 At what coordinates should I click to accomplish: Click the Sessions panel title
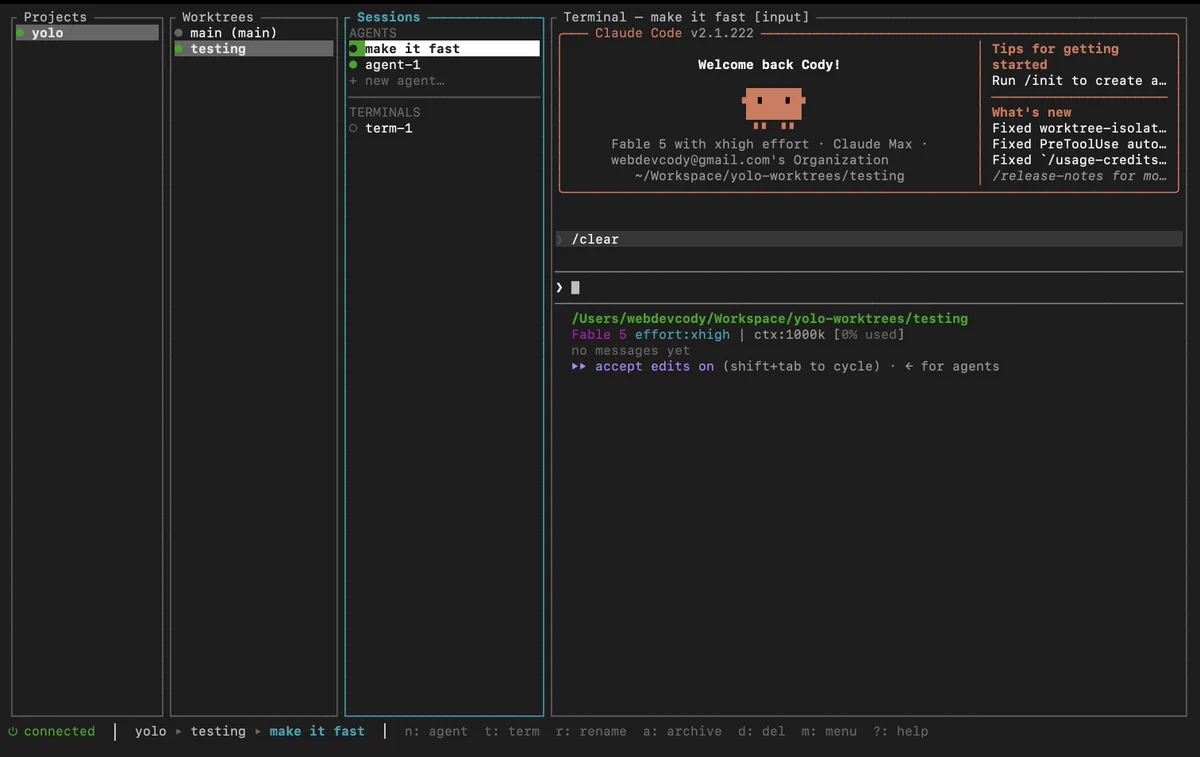389,17
